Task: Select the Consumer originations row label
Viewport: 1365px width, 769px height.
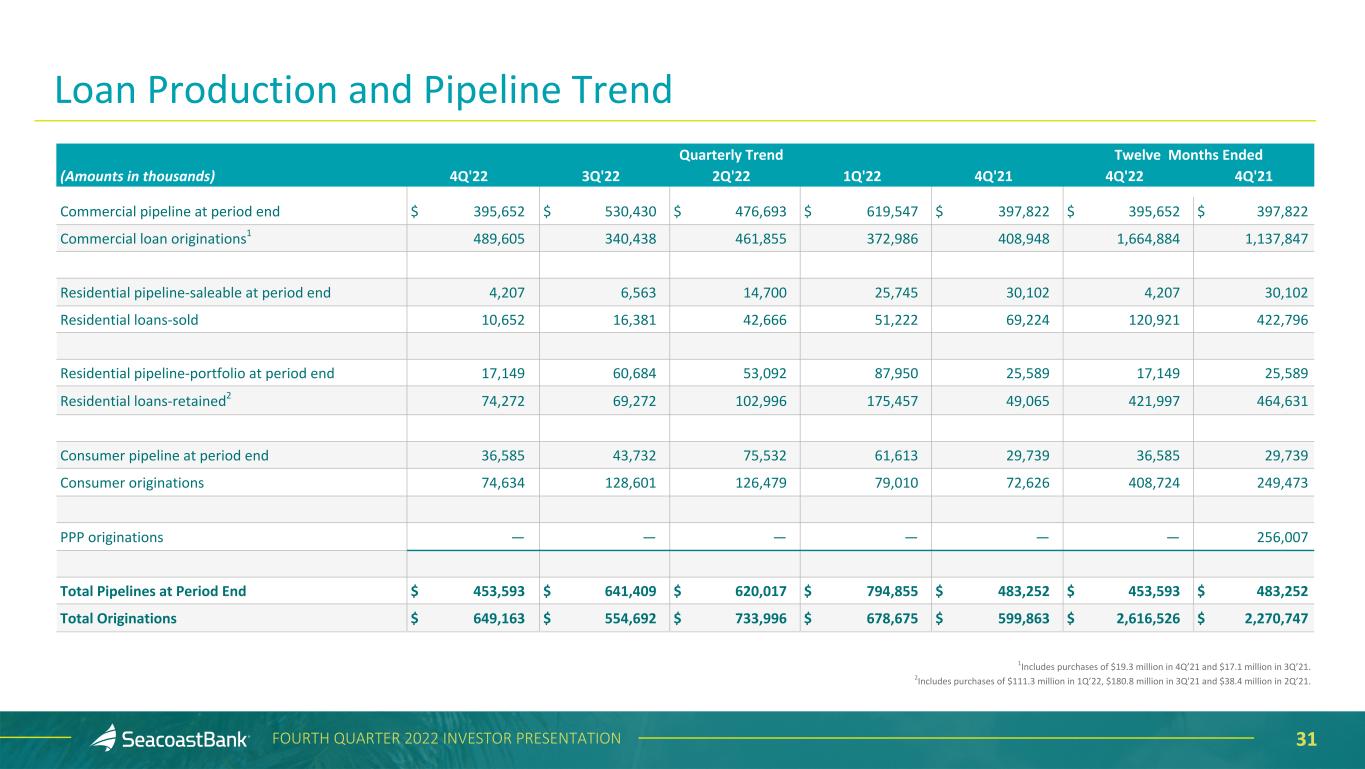Action: coord(132,483)
